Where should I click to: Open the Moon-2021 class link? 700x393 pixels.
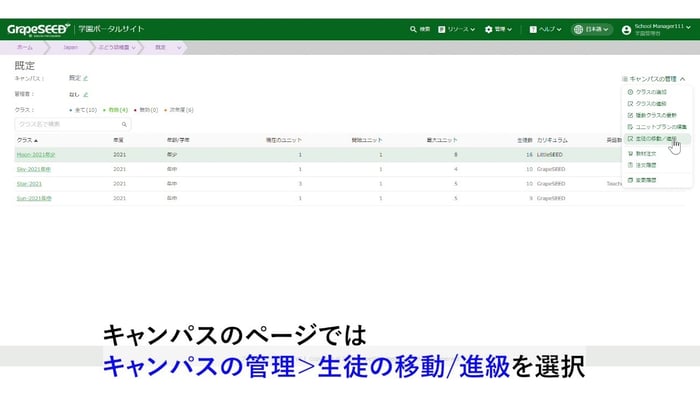tap(36, 155)
